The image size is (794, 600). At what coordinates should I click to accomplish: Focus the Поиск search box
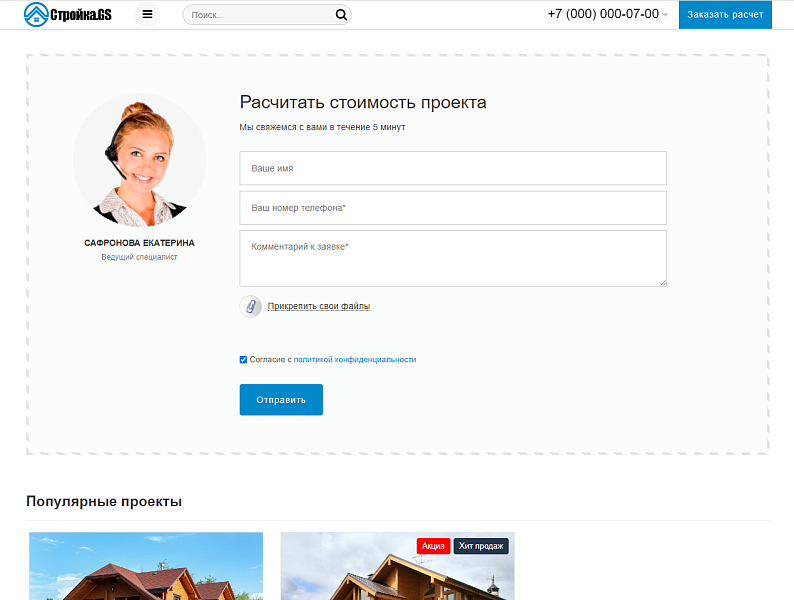click(x=258, y=15)
